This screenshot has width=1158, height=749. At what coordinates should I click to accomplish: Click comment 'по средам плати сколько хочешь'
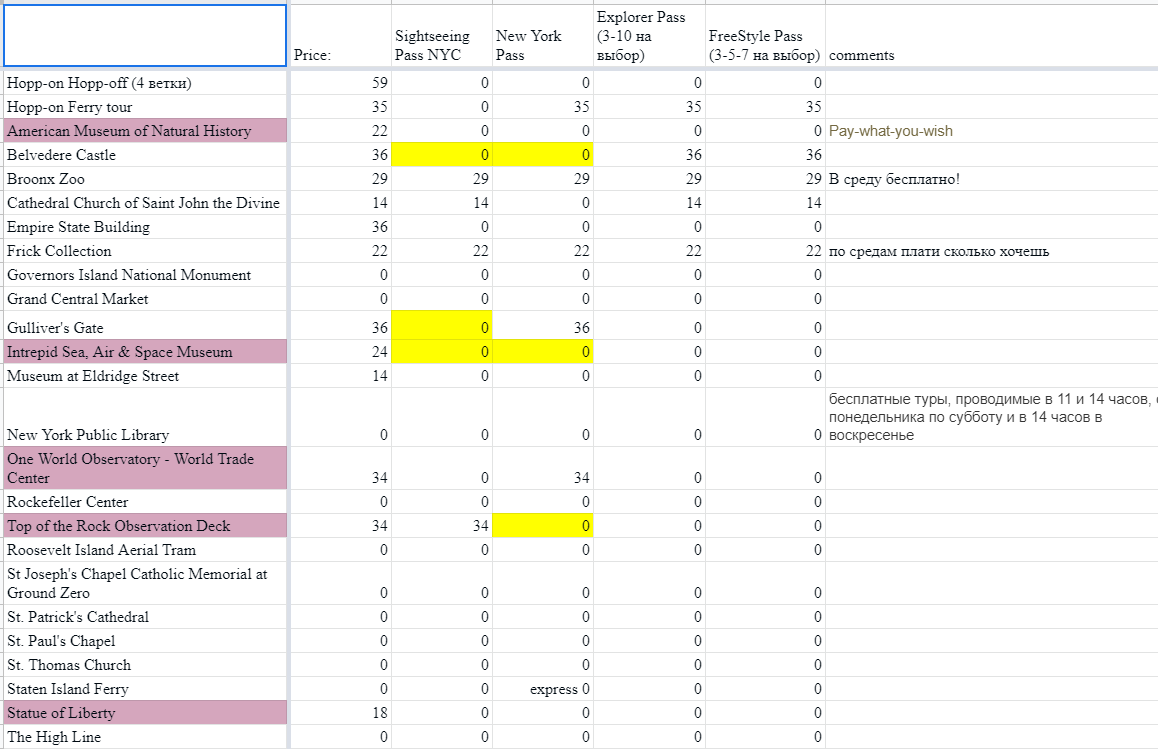[x=992, y=251]
